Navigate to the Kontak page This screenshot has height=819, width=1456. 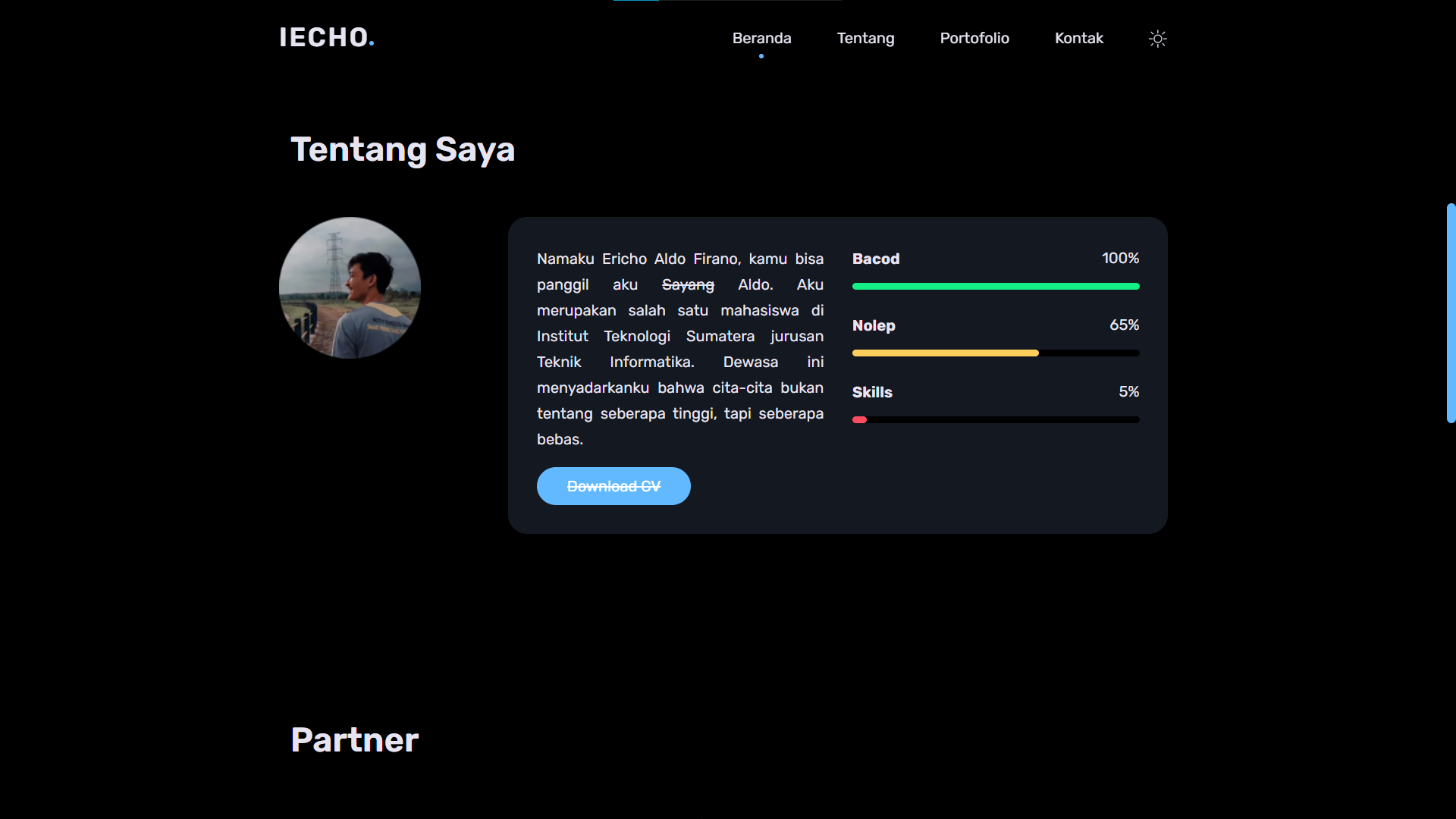point(1078,38)
